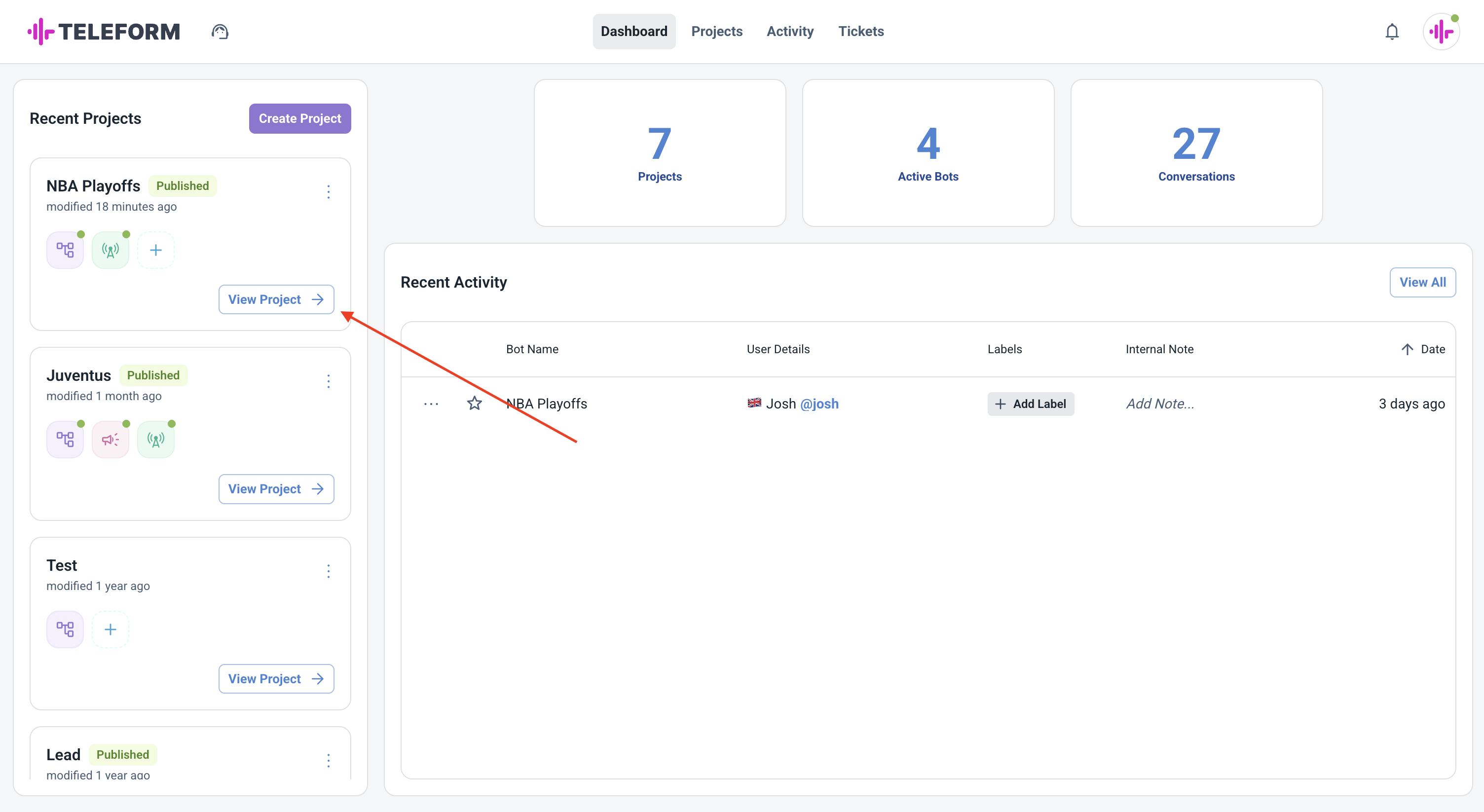Click the NBA Playoffs project title
1484x812 pixels.
[x=93, y=186]
